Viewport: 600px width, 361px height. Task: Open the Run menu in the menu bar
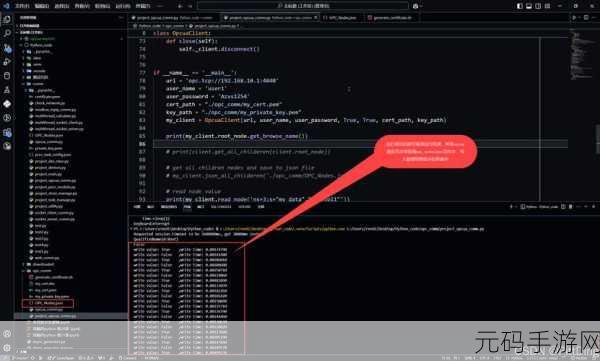[x=122, y=6]
